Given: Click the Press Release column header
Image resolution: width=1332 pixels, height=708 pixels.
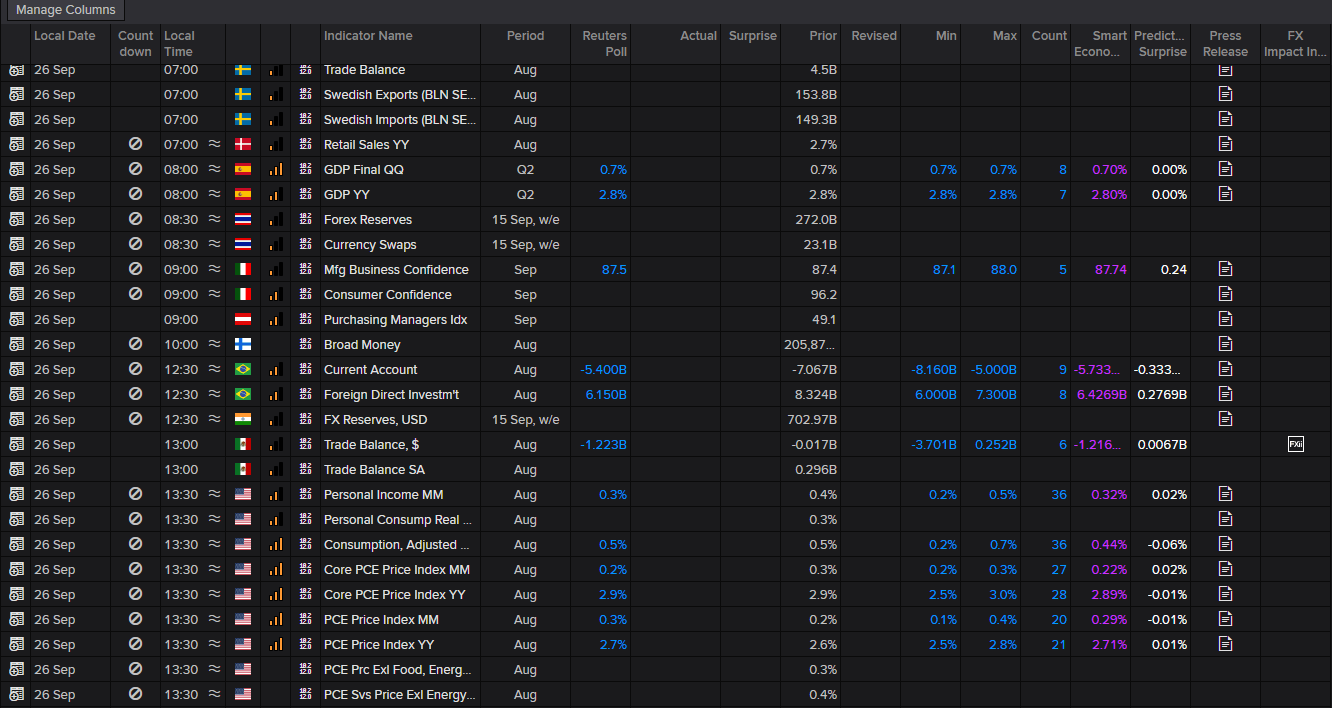Looking at the screenshot, I should pos(1225,43).
